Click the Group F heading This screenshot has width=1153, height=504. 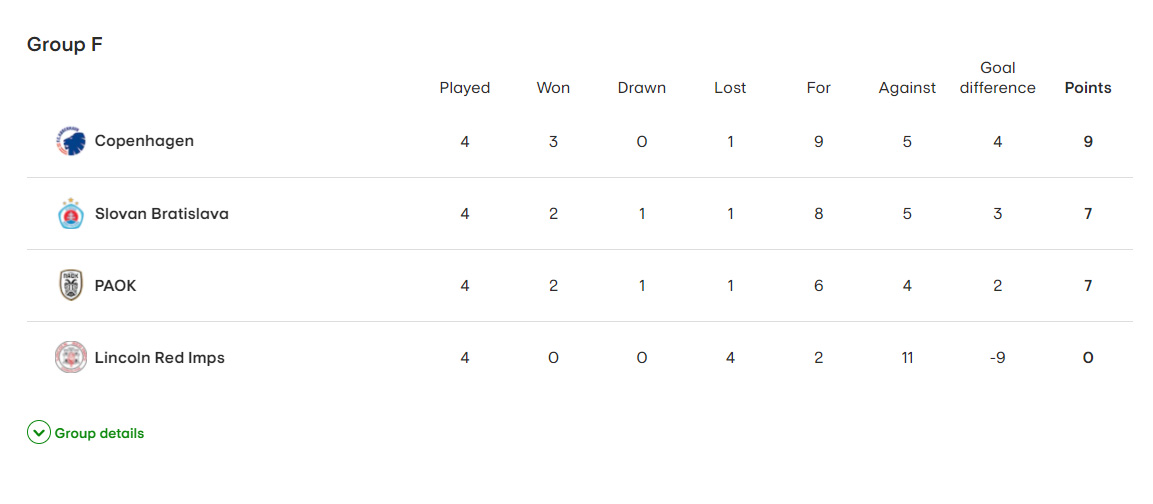[x=65, y=44]
